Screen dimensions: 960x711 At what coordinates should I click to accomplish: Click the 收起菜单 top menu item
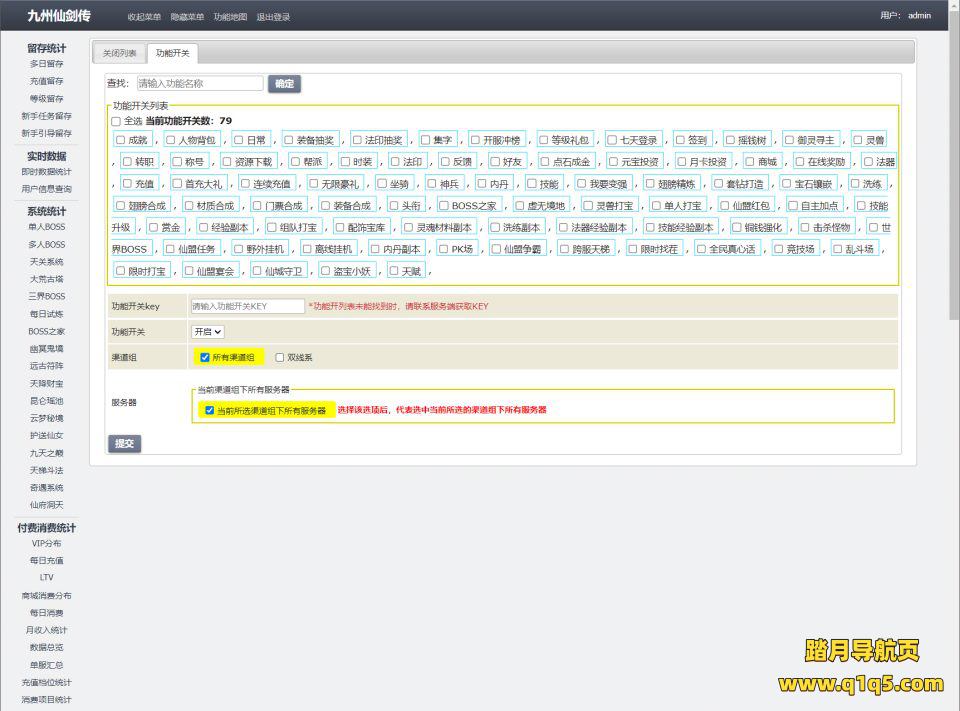pos(144,17)
